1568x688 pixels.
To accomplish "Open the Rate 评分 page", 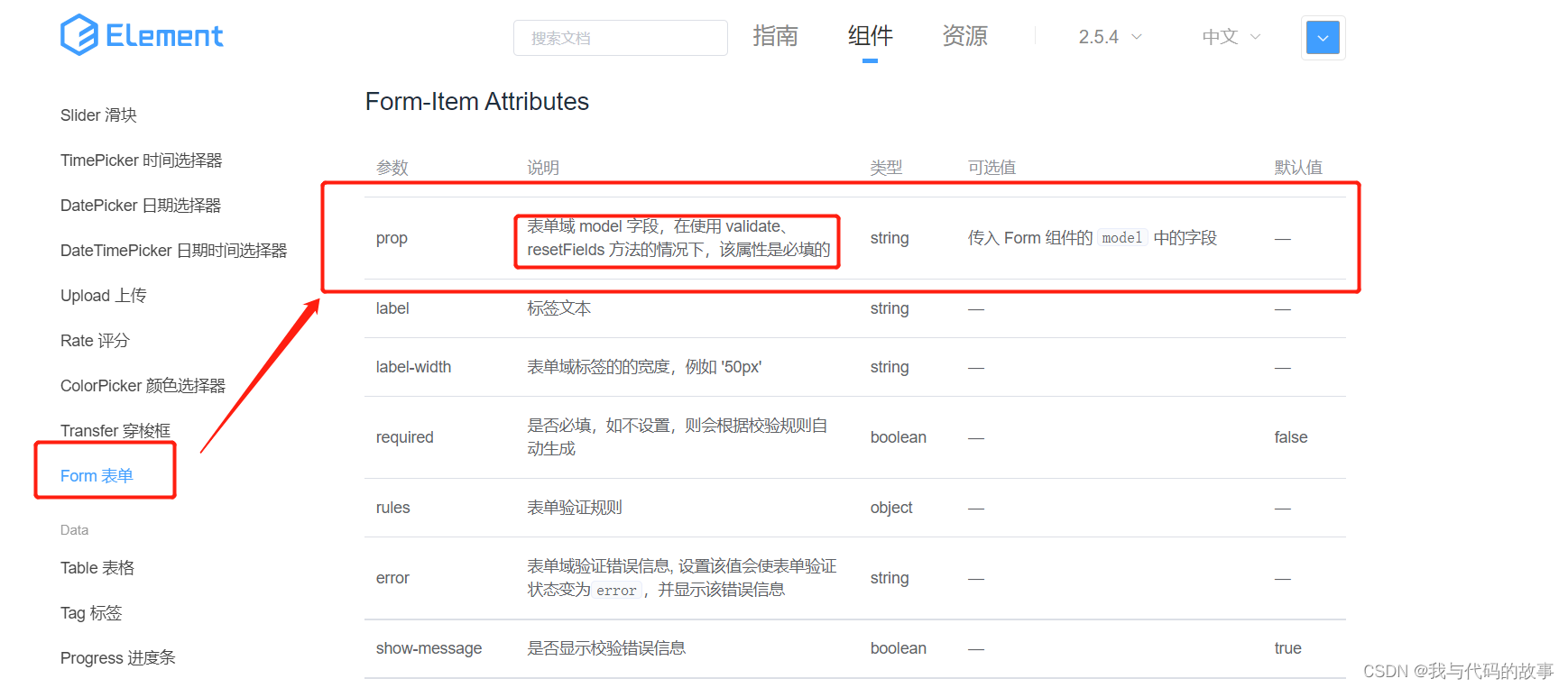I will tap(95, 341).
